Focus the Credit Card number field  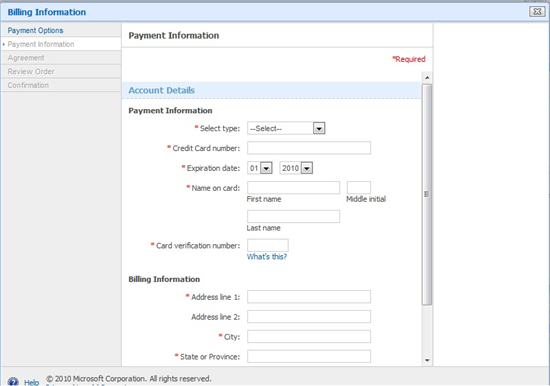point(309,148)
